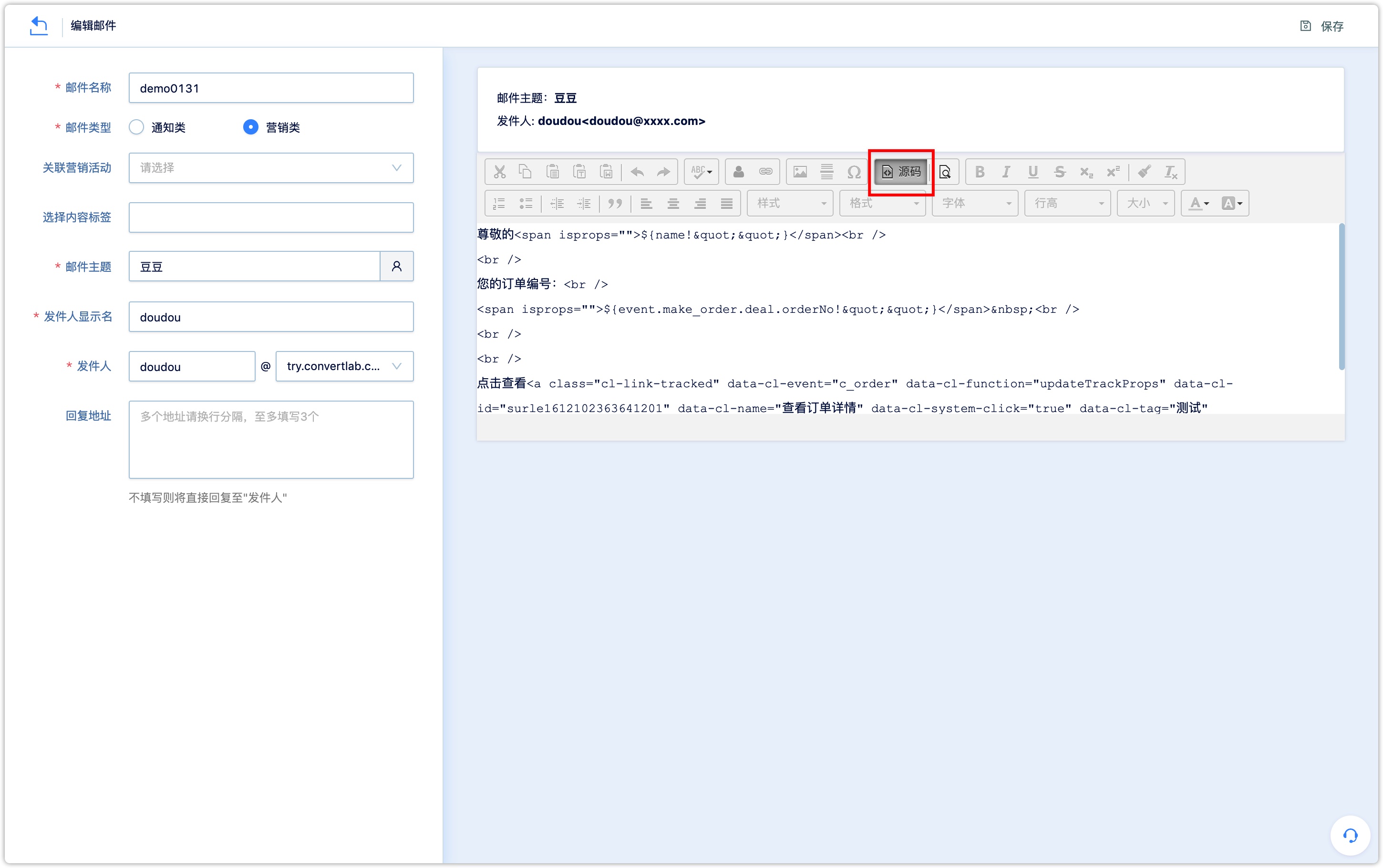Image resolution: width=1383 pixels, height=868 pixels.
Task: Align text right
Action: point(700,203)
